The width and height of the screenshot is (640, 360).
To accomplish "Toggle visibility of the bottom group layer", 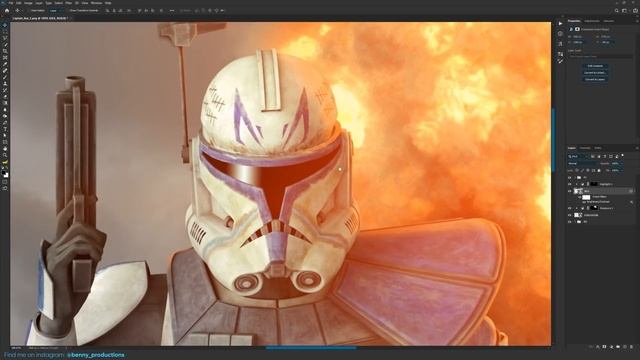I will (569, 222).
